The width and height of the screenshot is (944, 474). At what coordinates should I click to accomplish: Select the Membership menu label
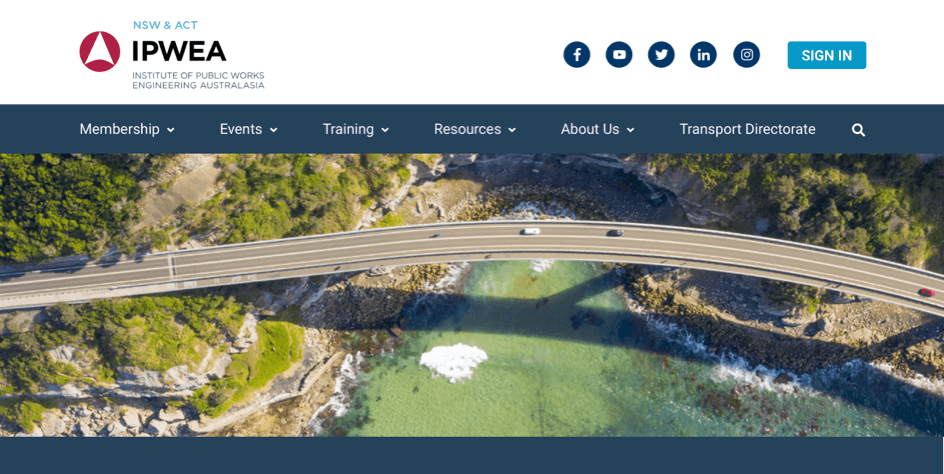coord(119,129)
